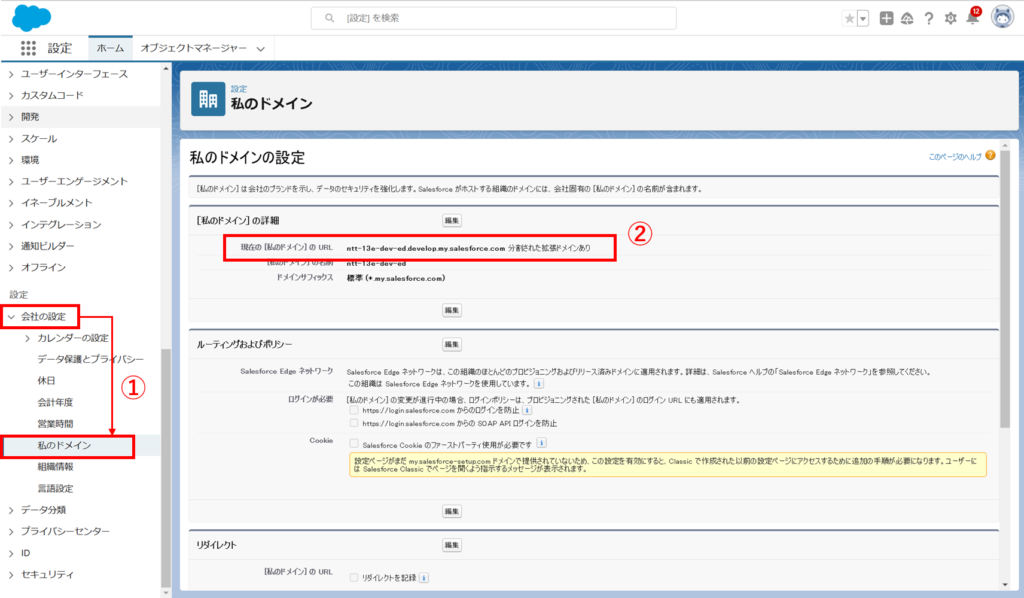Viewport: 1024px width, 598px height.
Task: Click the 設定 breadcrumb link
Action: click(239, 89)
